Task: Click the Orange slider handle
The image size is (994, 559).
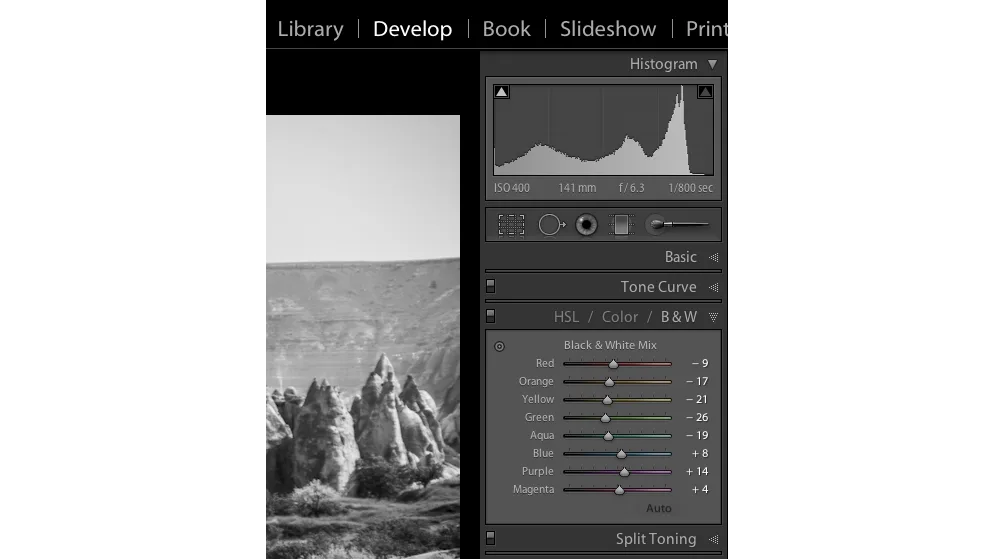Action: tap(609, 382)
